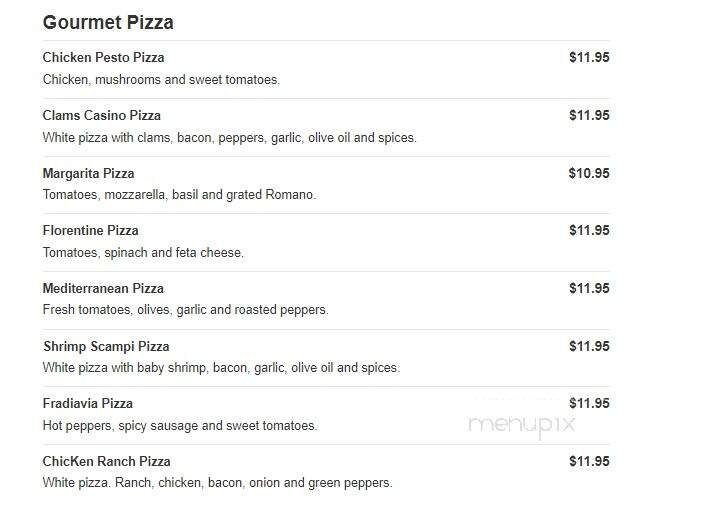Click the spinach and feta cheese description
The width and height of the screenshot is (701, 507).
tap(143, 252)
